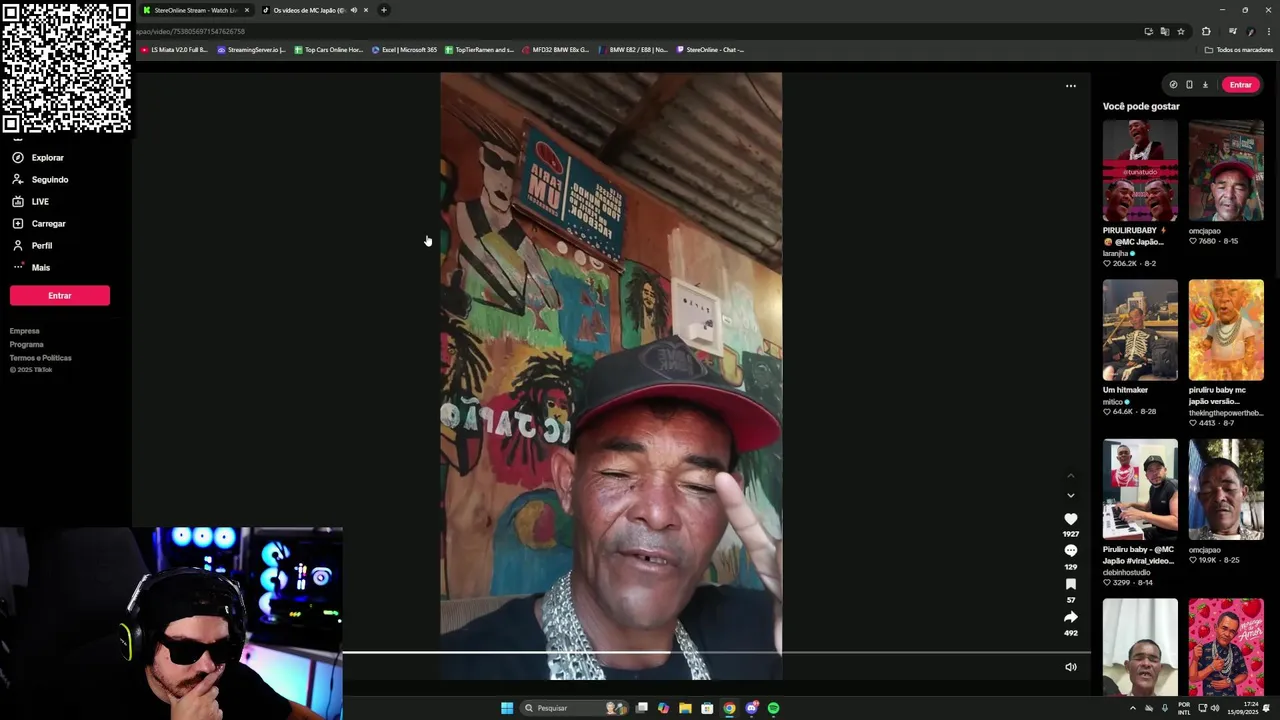Open the omcjapao 19.9K likes video thumbnail
1280x720 pixels.
click(x=1226, y=490)
